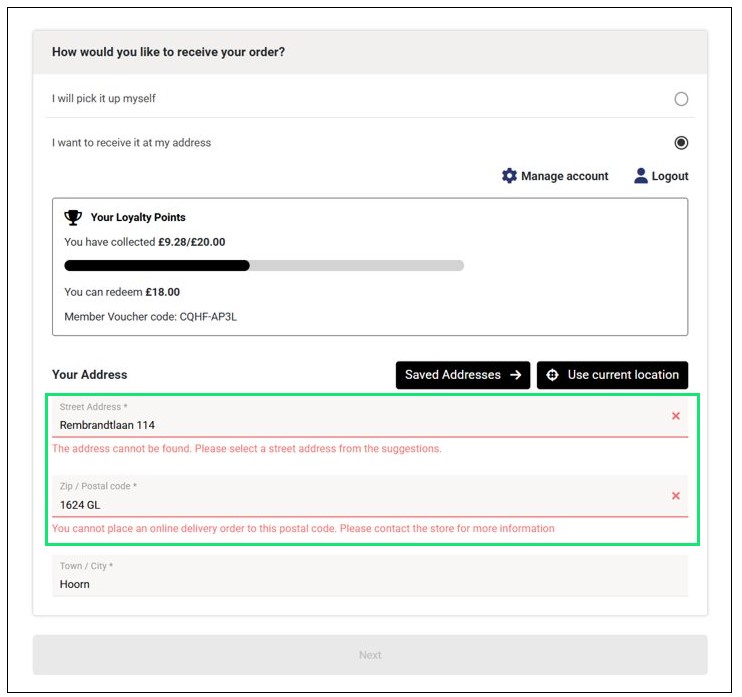Image resolution: width=742 pixels, height=697 pixels.
Task: Select the receive at my address radio button
Action: [681, 143]
